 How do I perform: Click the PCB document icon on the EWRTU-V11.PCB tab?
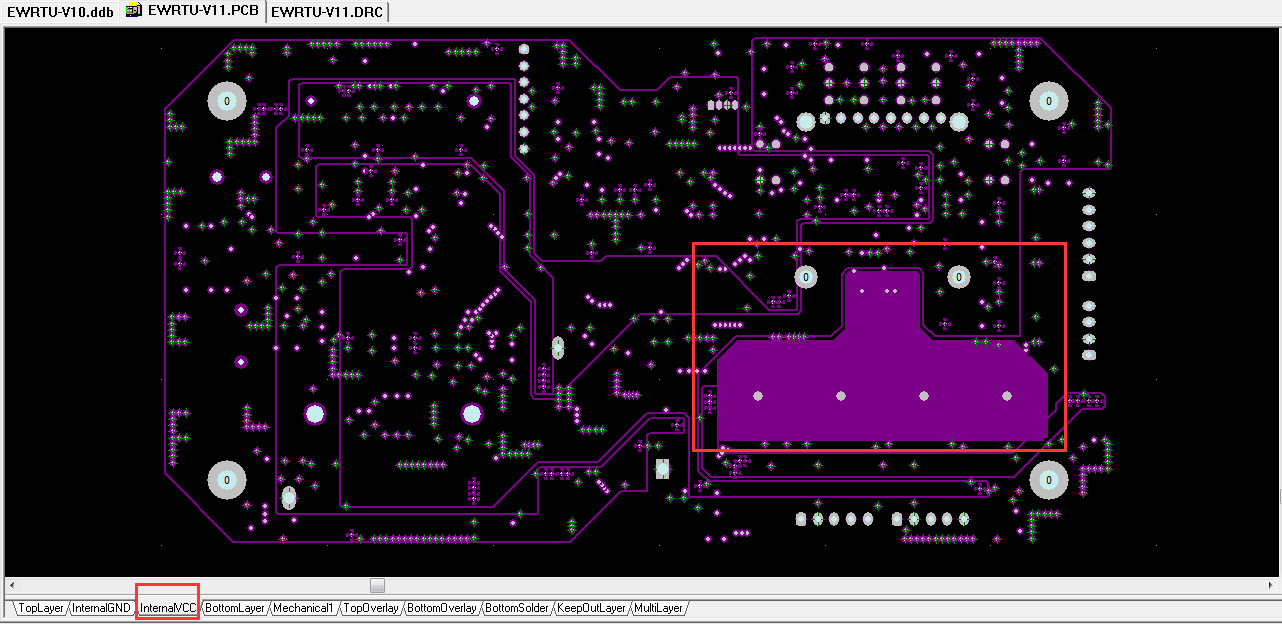[133, 11]
